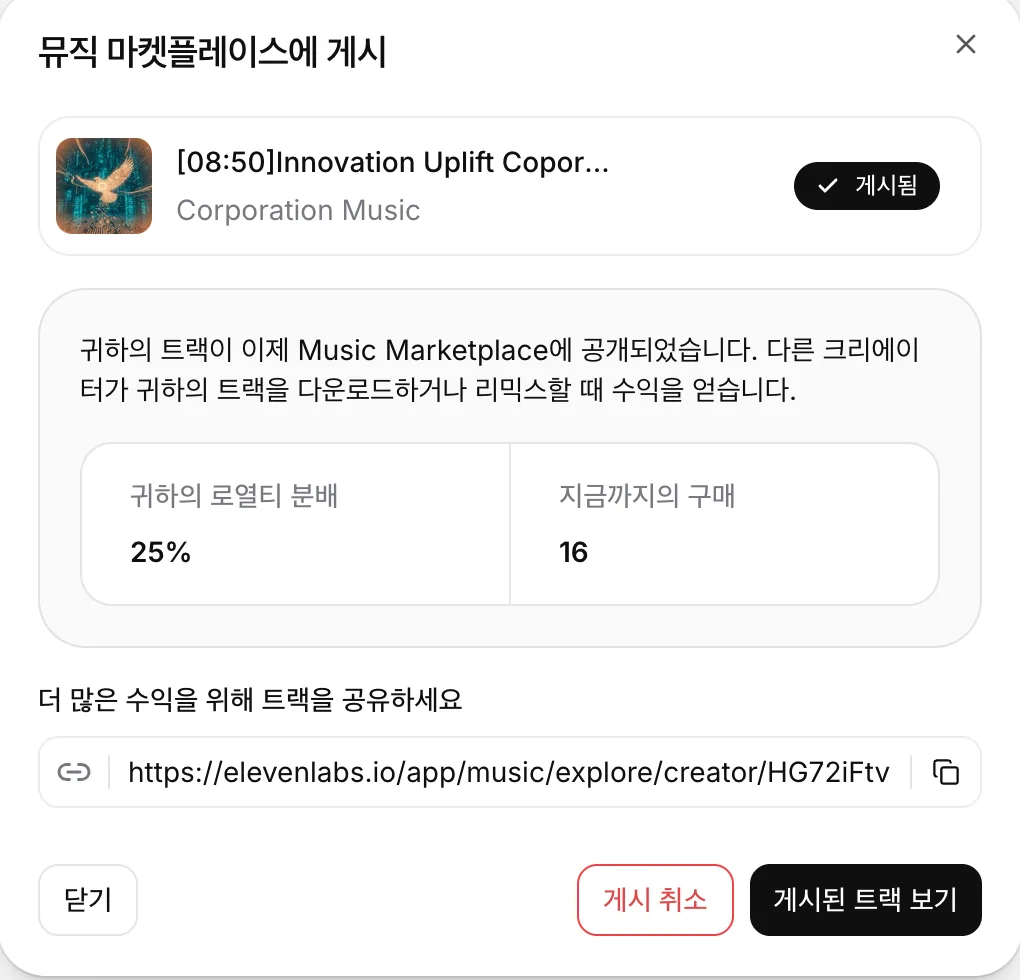
Task: Click the chain link icon beside the URL
Action: (74, 772)
